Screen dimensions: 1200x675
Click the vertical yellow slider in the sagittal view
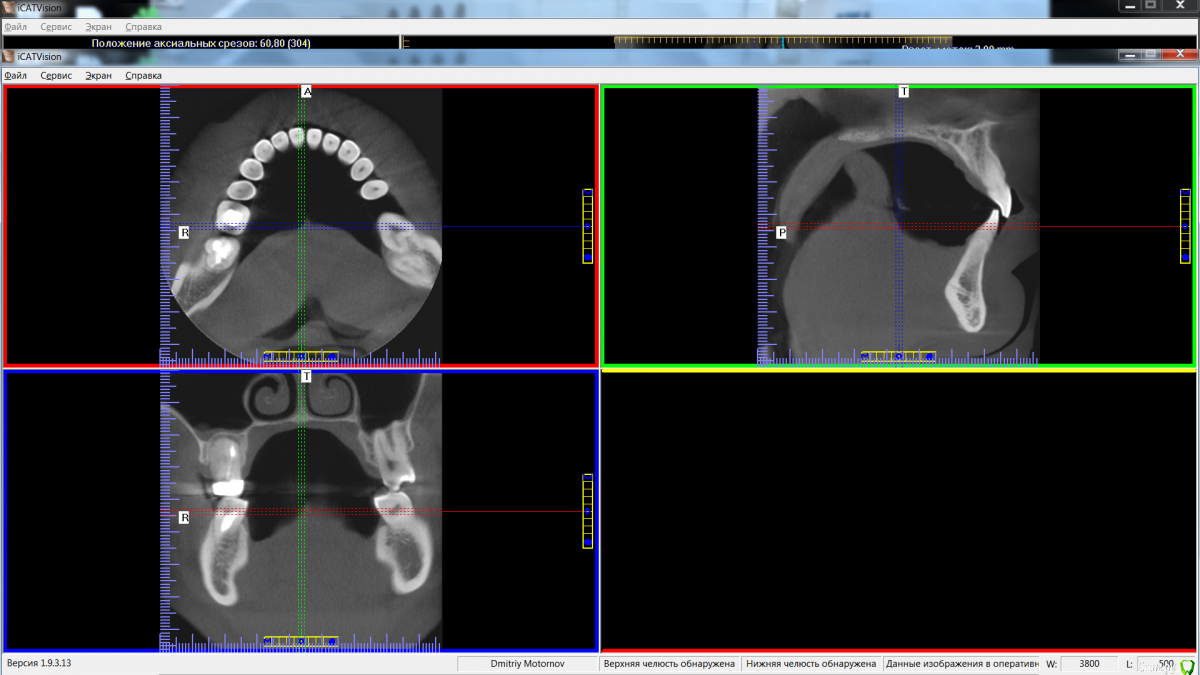(x=1185, y=226)
